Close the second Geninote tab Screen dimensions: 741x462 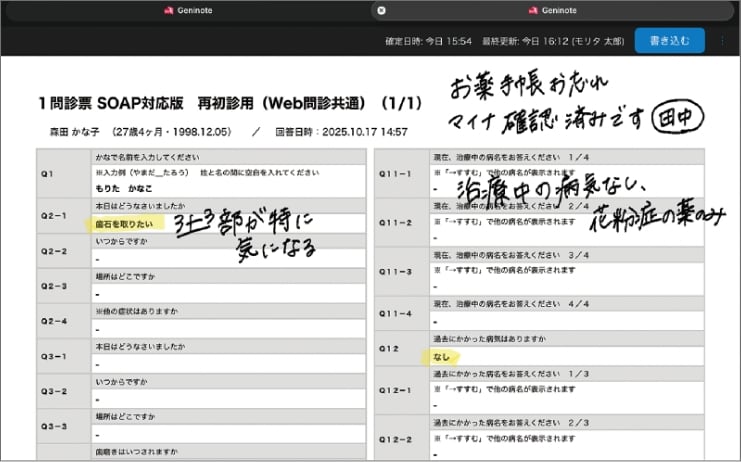381,10
